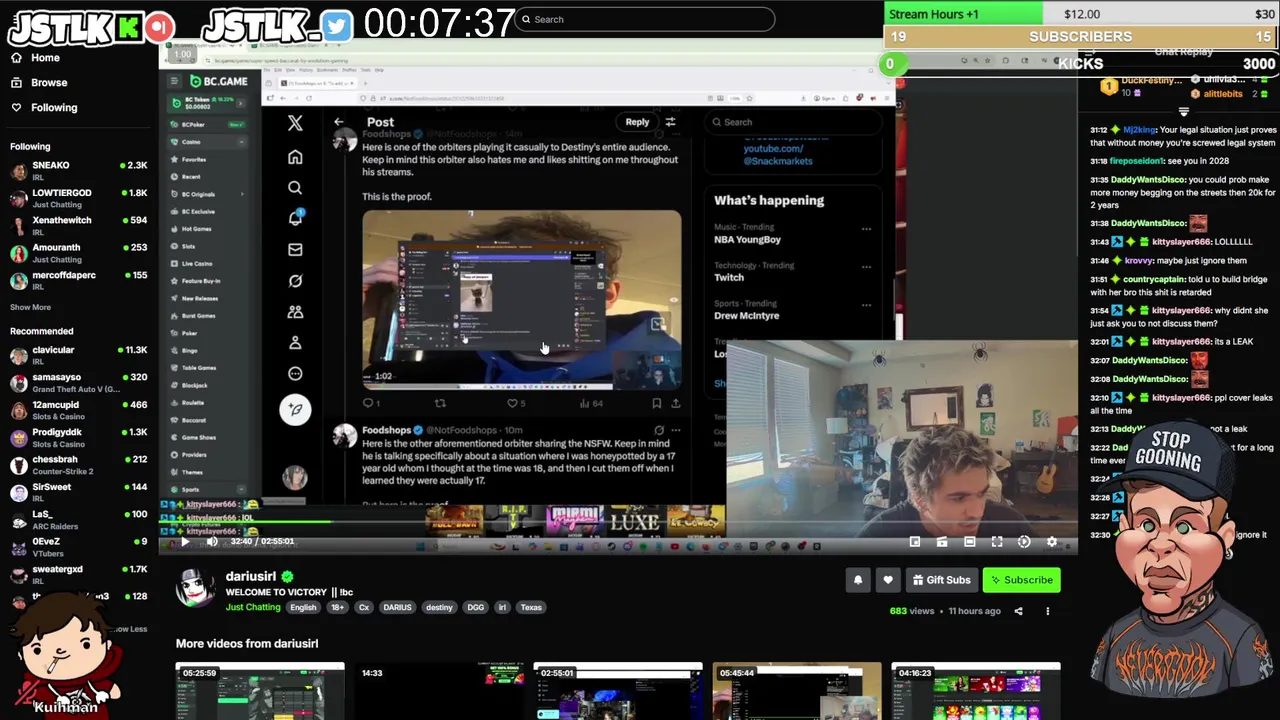Open chessbrah in Recommended list
This screenshot has width=1280, height=720.
point(78,465)
